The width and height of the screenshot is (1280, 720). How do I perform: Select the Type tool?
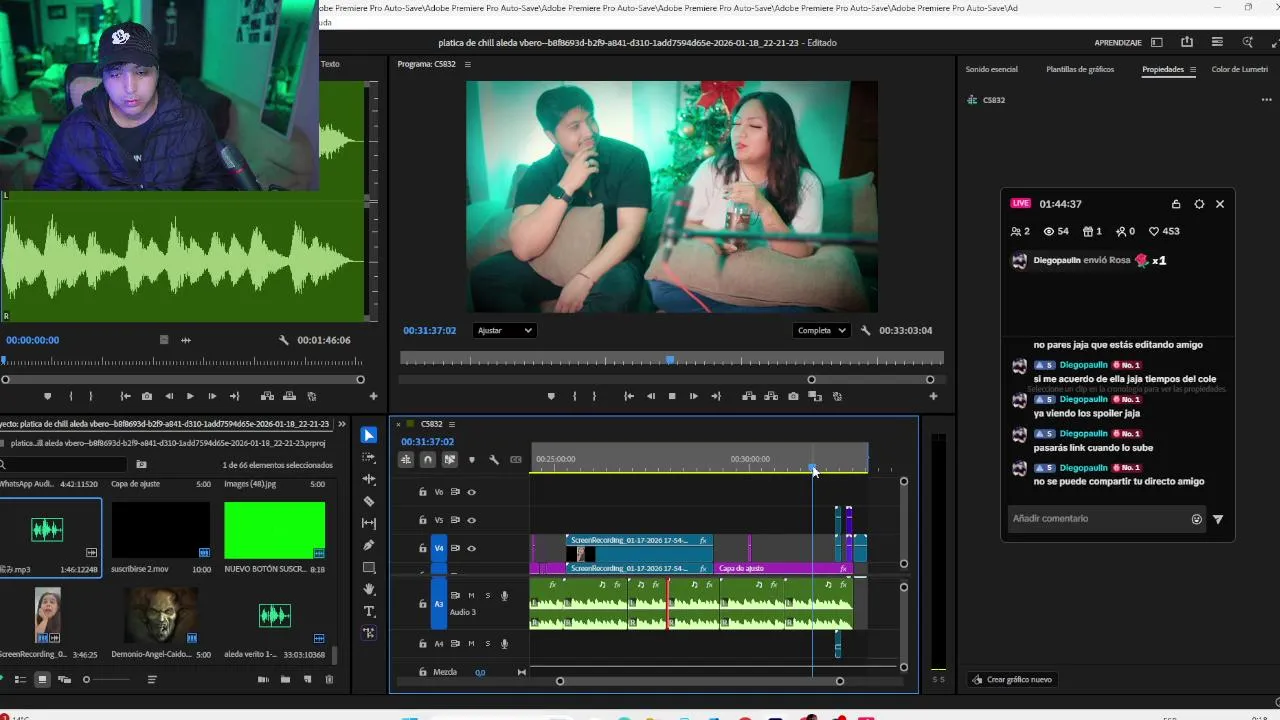(x=369, y=611)
